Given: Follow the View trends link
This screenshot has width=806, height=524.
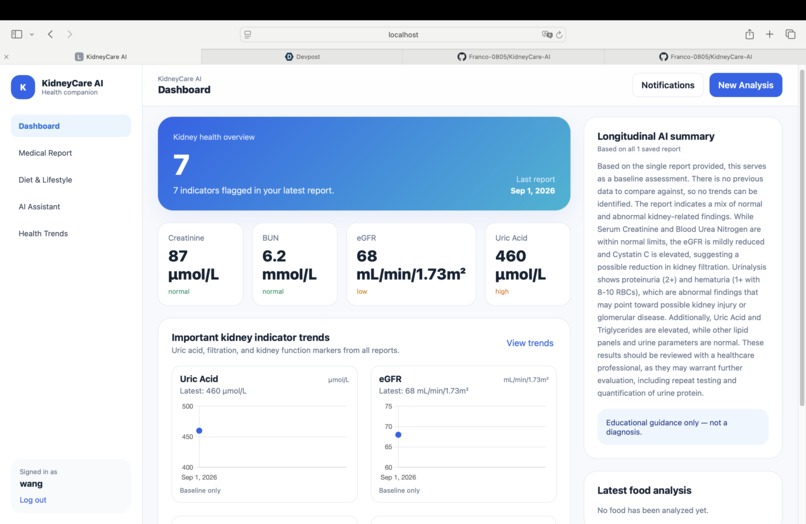Looking at the screenshot, I should [529, 343].
